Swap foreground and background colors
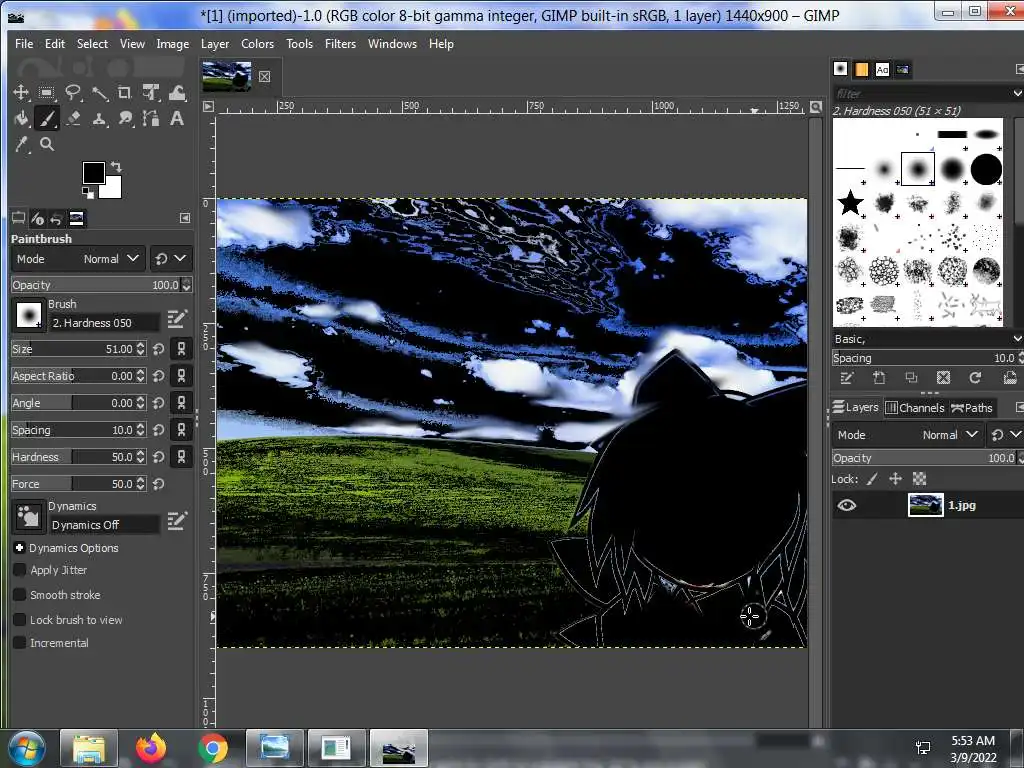This screenshot has width=1024, height=768. point(116,167)
